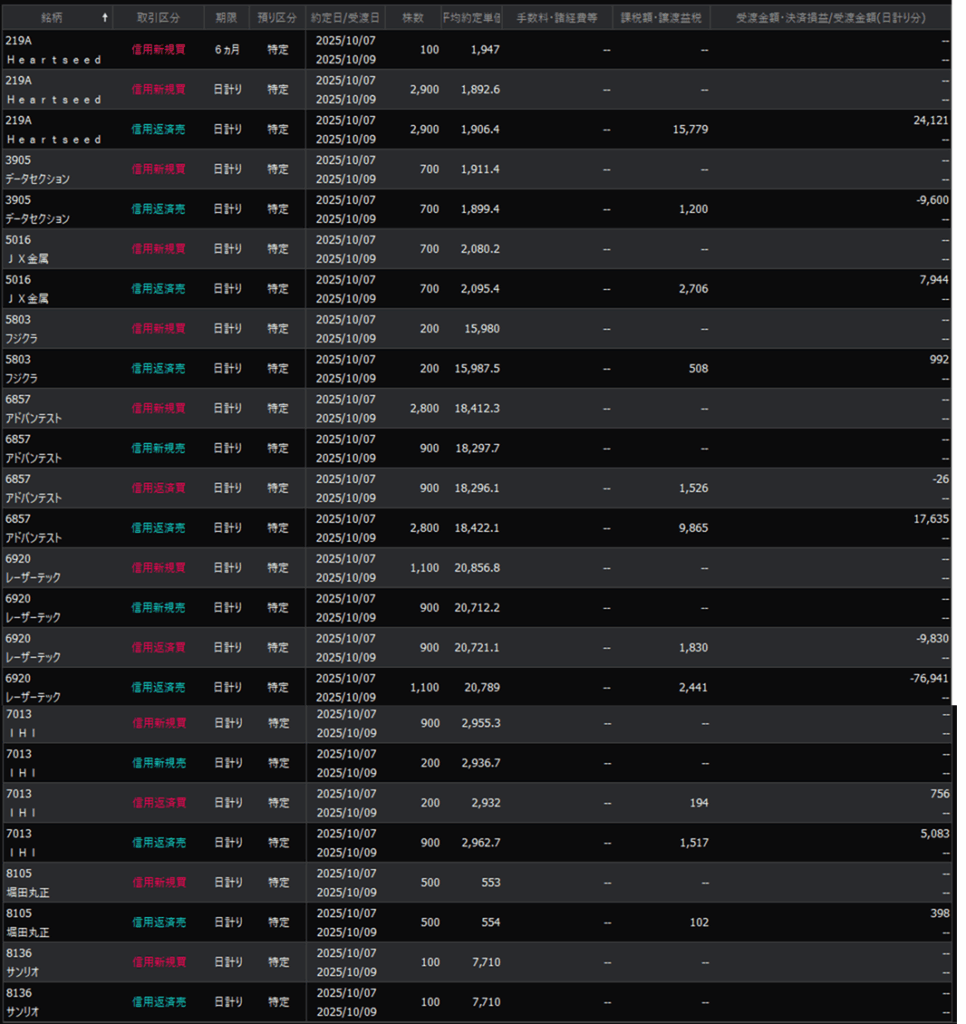Select 7013 IHI row with 5,083 profit

(480, 842)
